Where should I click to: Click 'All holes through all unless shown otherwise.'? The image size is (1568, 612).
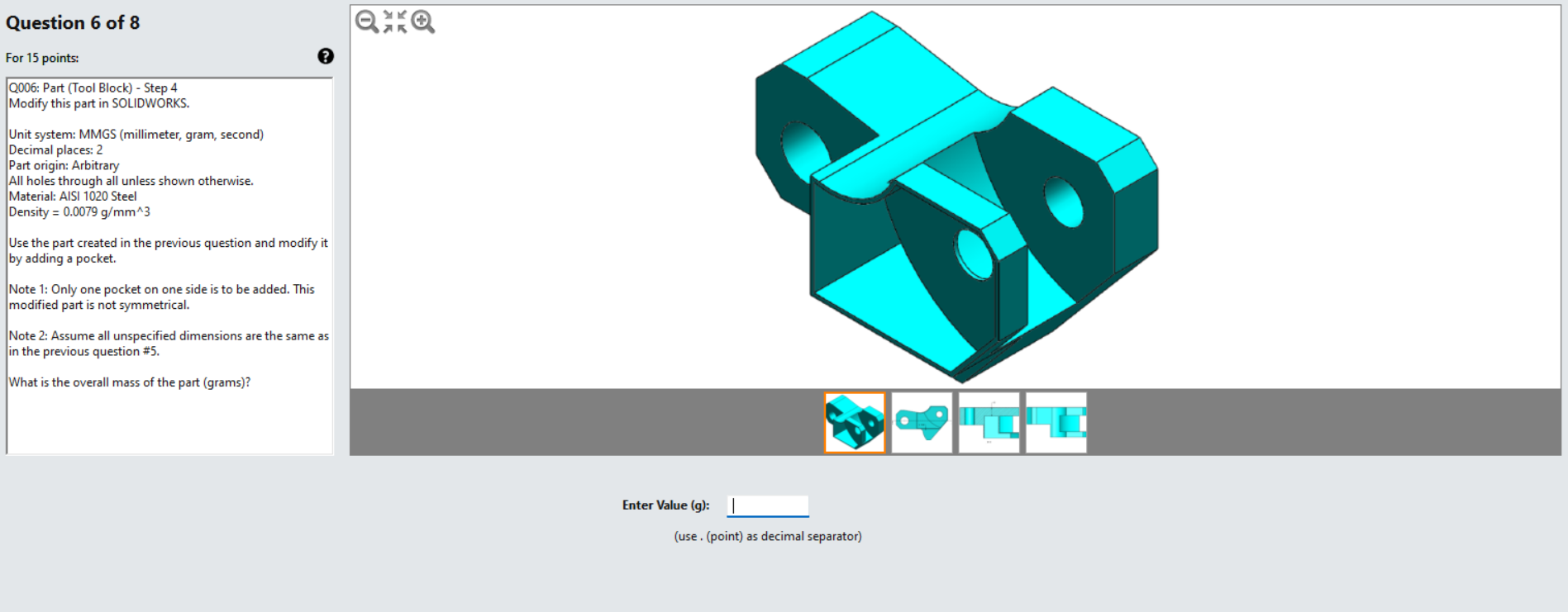coord(131,181)
